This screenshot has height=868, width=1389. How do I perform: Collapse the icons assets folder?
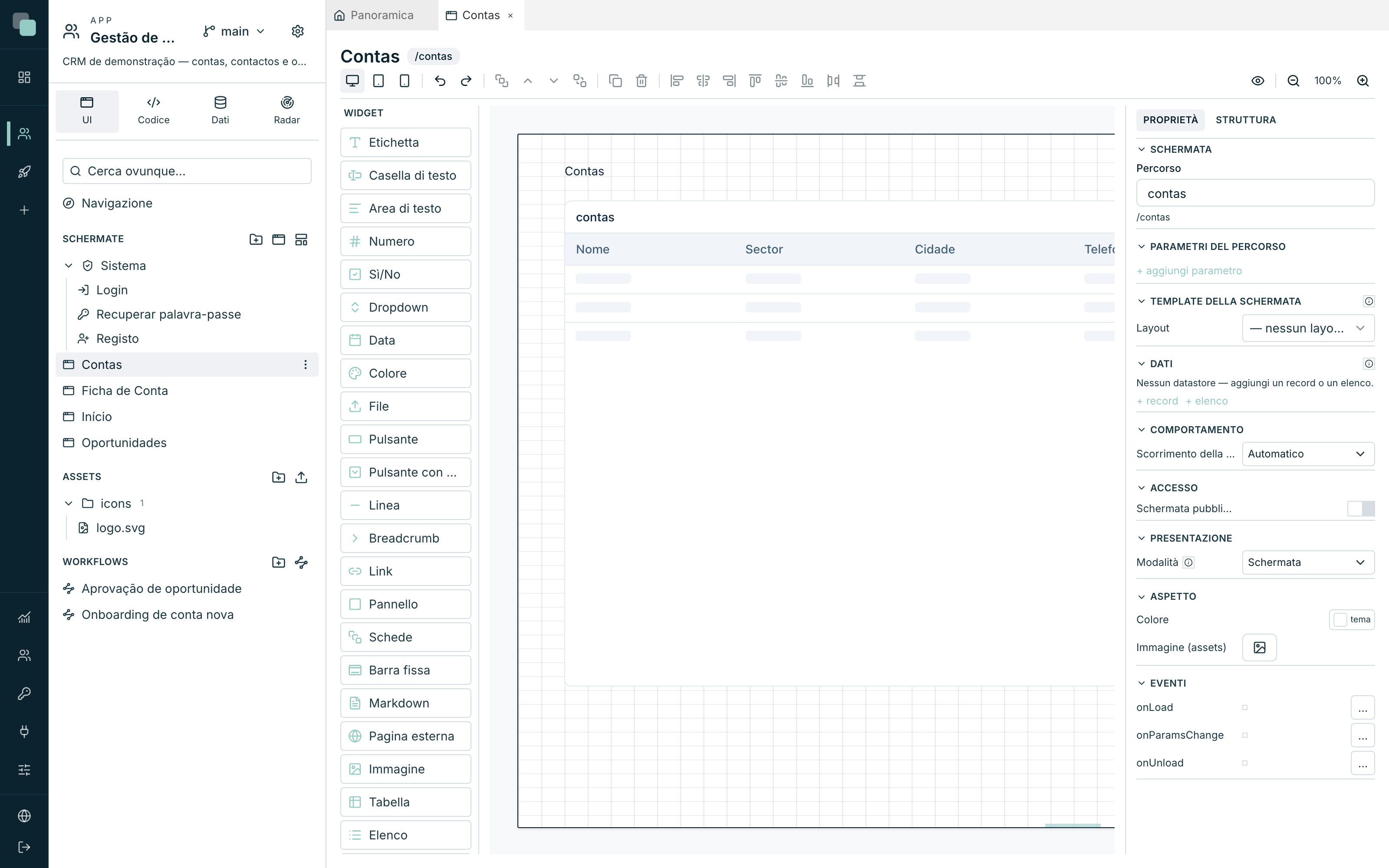point(68,503)
